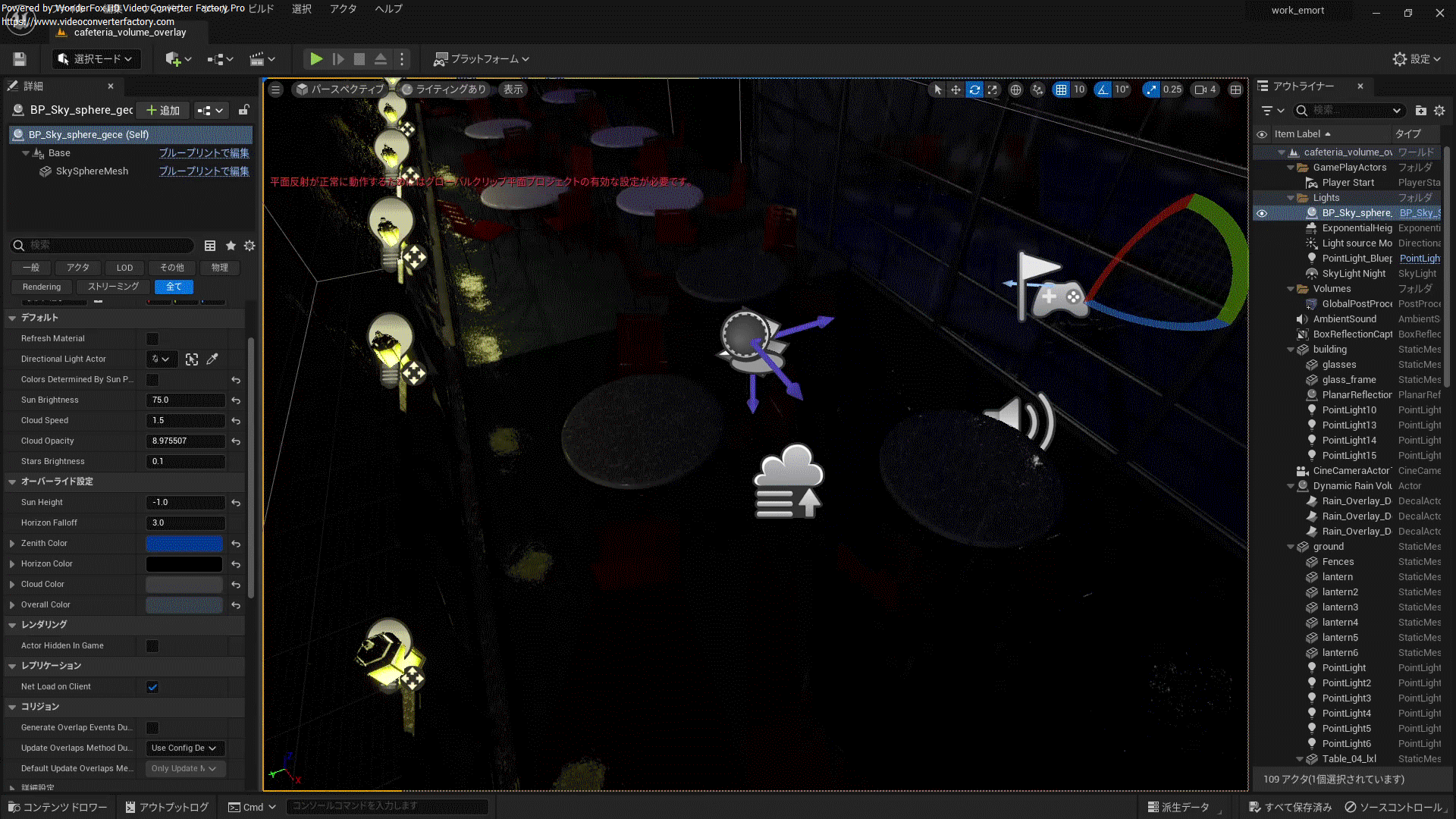The image size is (1456, 819).
Task: Toggle BP_Sky_sphere visibility eye icon
Action: pyautogui.click(x=1262, y=213)
